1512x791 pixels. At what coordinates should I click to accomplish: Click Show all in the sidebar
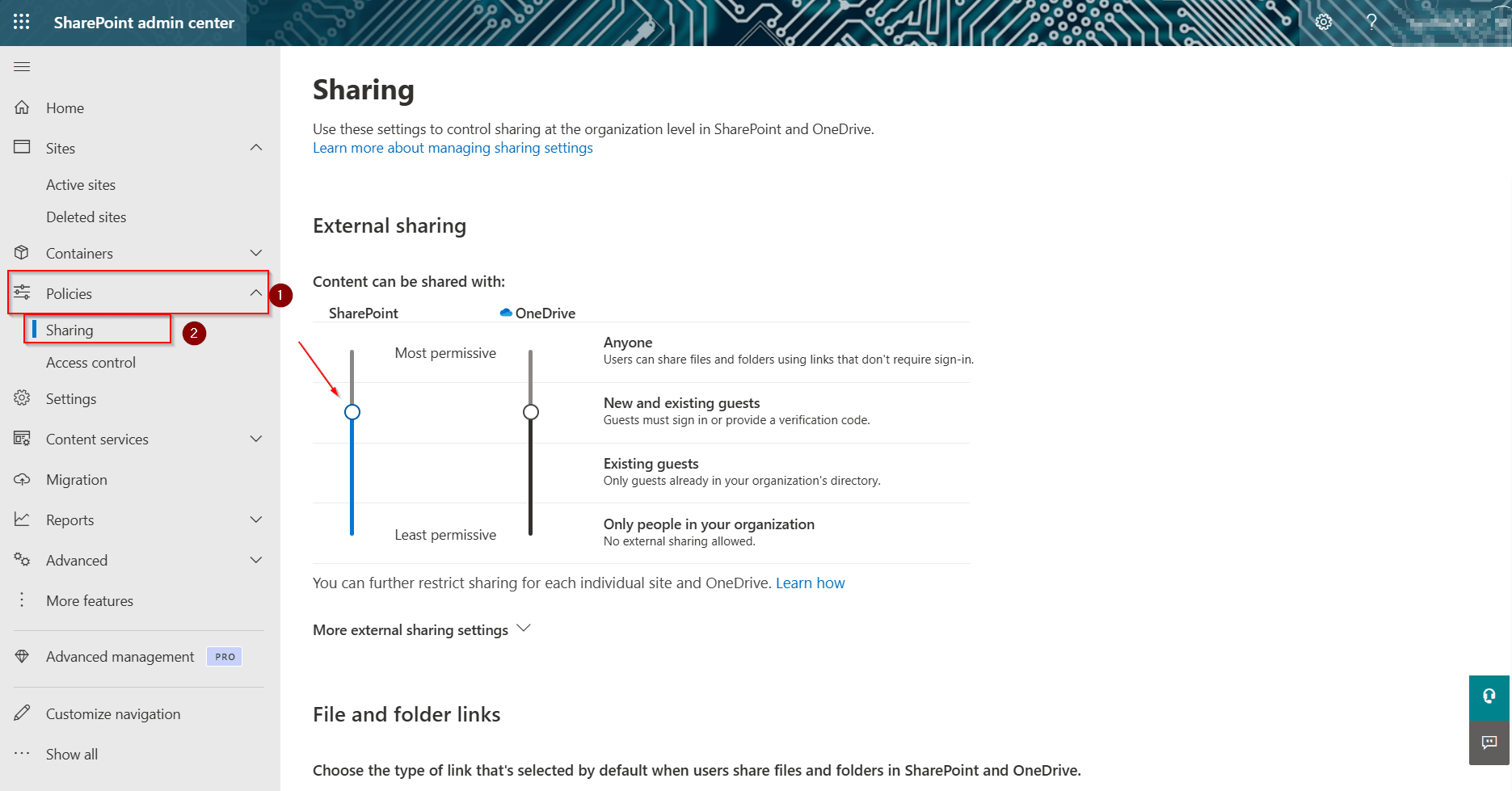click(x=71, y=754)
